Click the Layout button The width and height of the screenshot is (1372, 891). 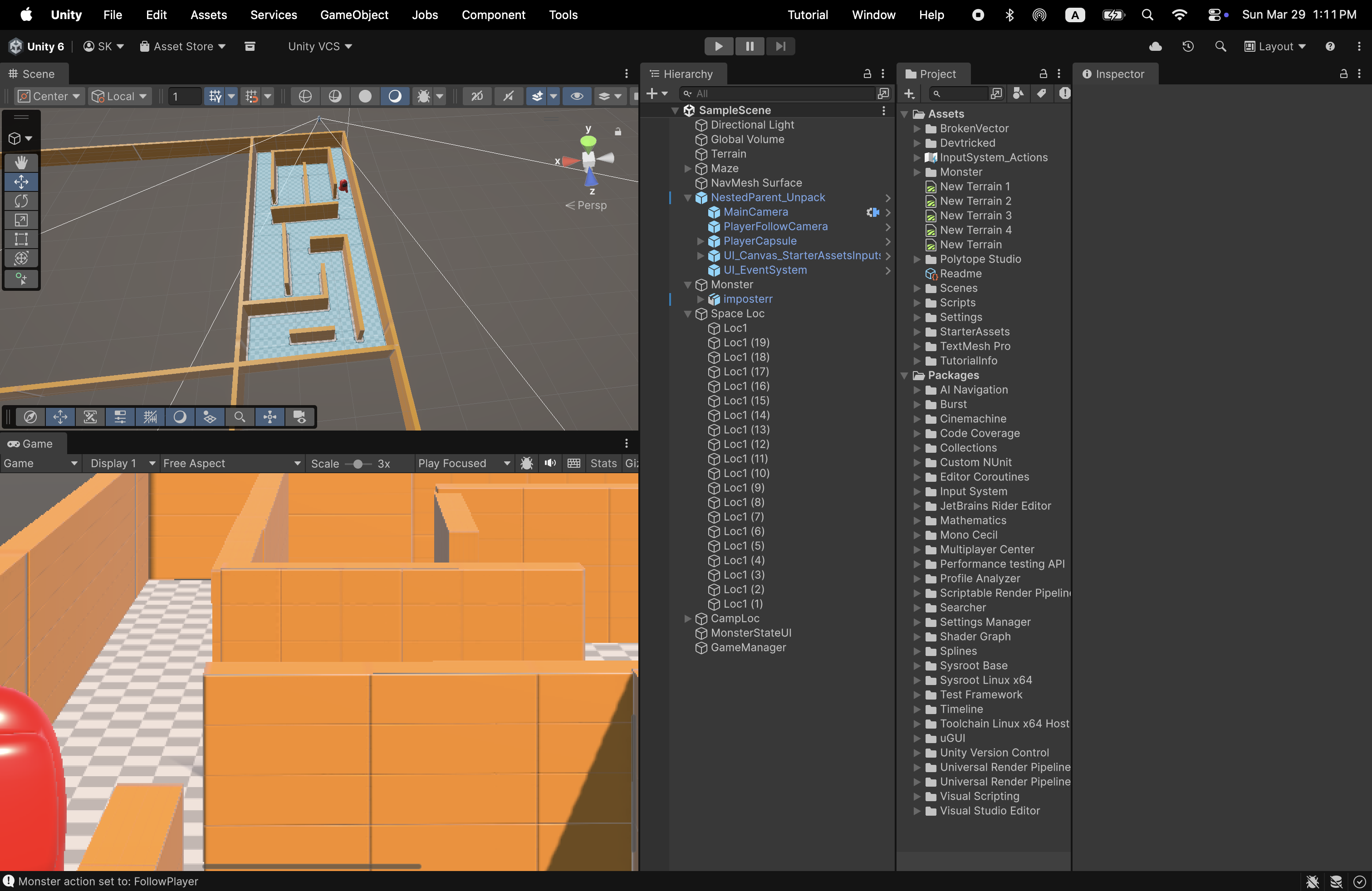tap(1275, 46)
